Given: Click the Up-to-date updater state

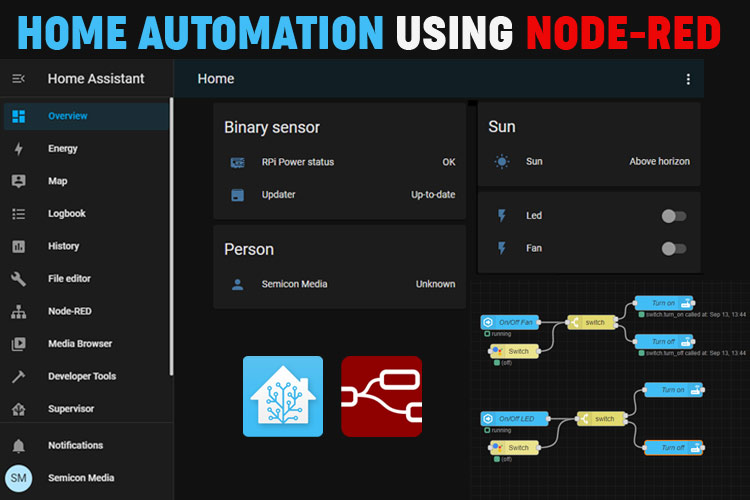Looking at the screenshot, I should [x=433, y=195].
